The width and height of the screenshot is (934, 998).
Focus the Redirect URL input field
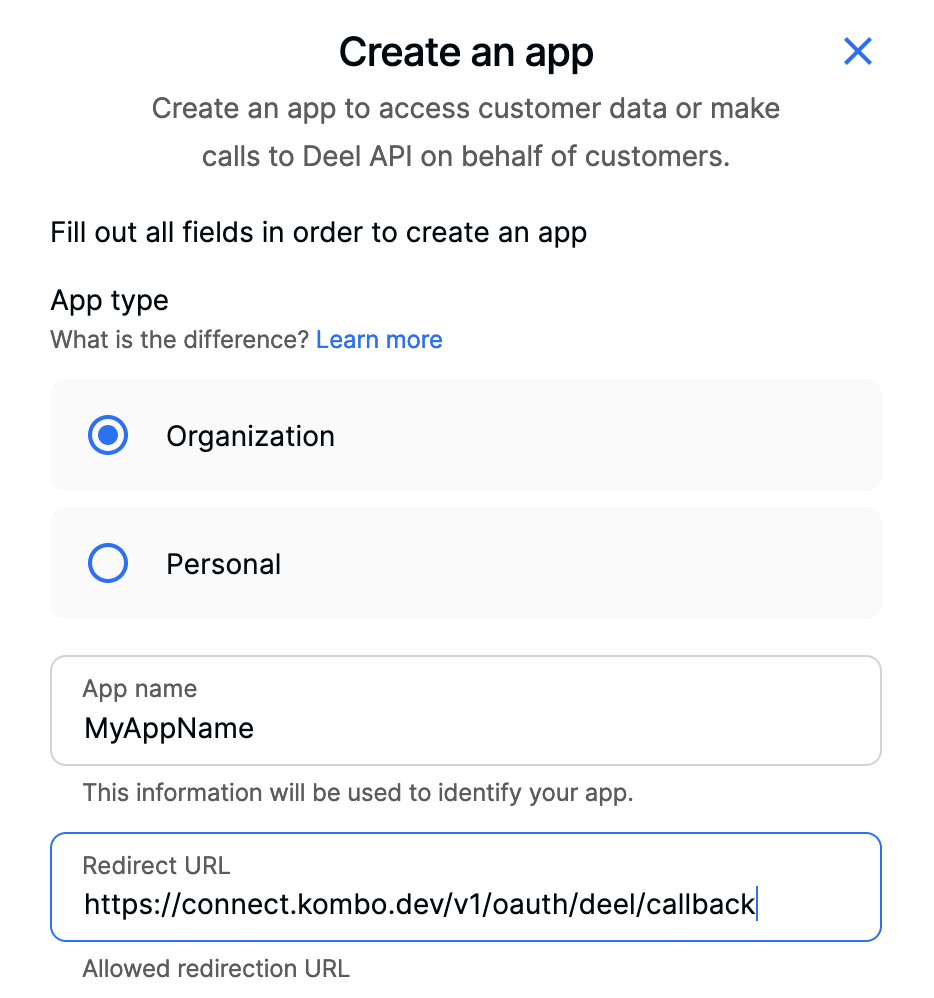click(x=466, y=887)
